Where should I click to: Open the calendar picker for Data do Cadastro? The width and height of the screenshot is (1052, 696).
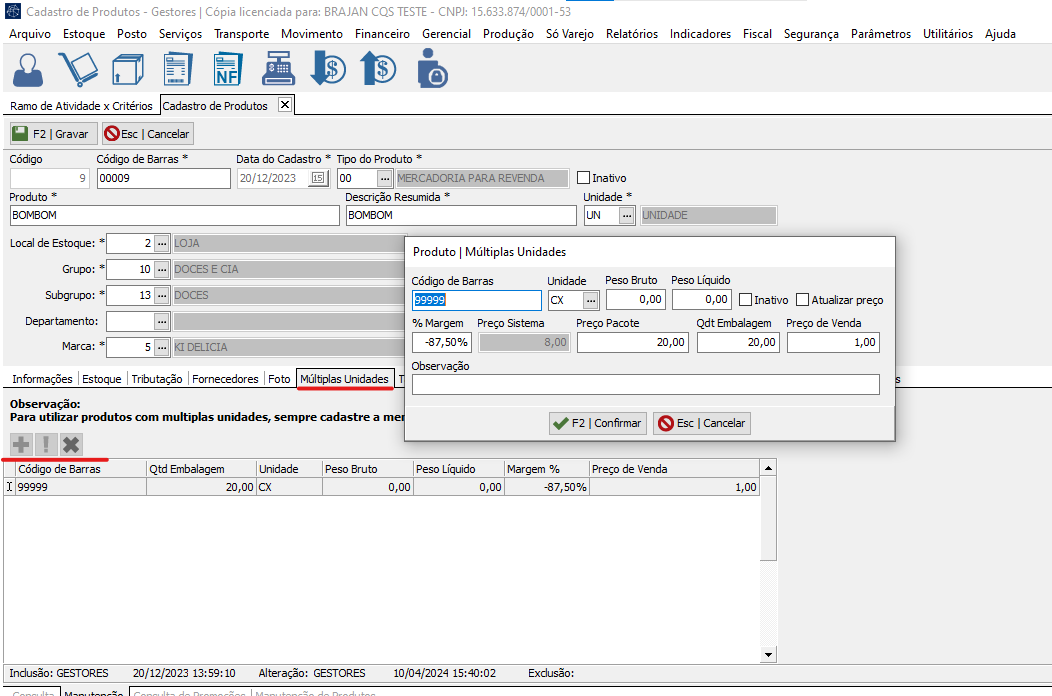[x=318, y=178]
